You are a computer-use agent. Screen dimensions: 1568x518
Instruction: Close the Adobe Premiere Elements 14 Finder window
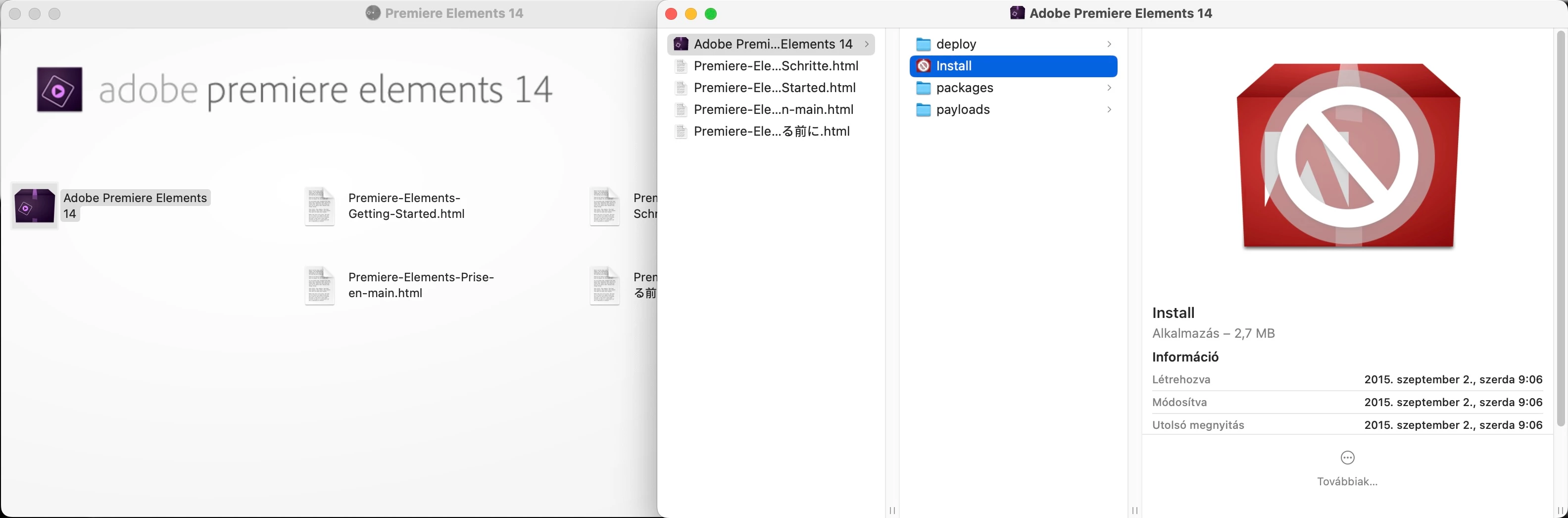coord(671,13)
